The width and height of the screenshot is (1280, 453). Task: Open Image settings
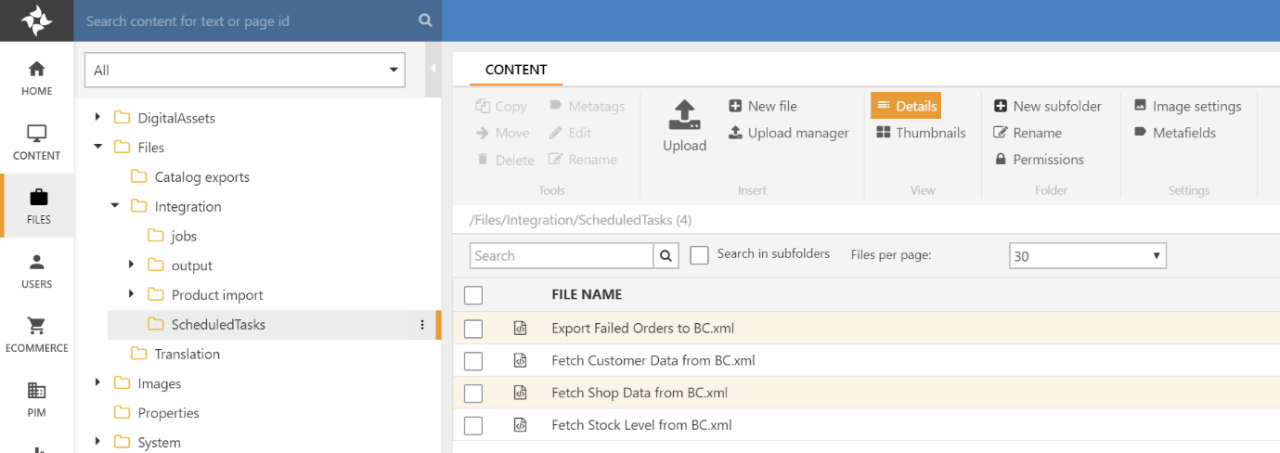point(1187,106)
